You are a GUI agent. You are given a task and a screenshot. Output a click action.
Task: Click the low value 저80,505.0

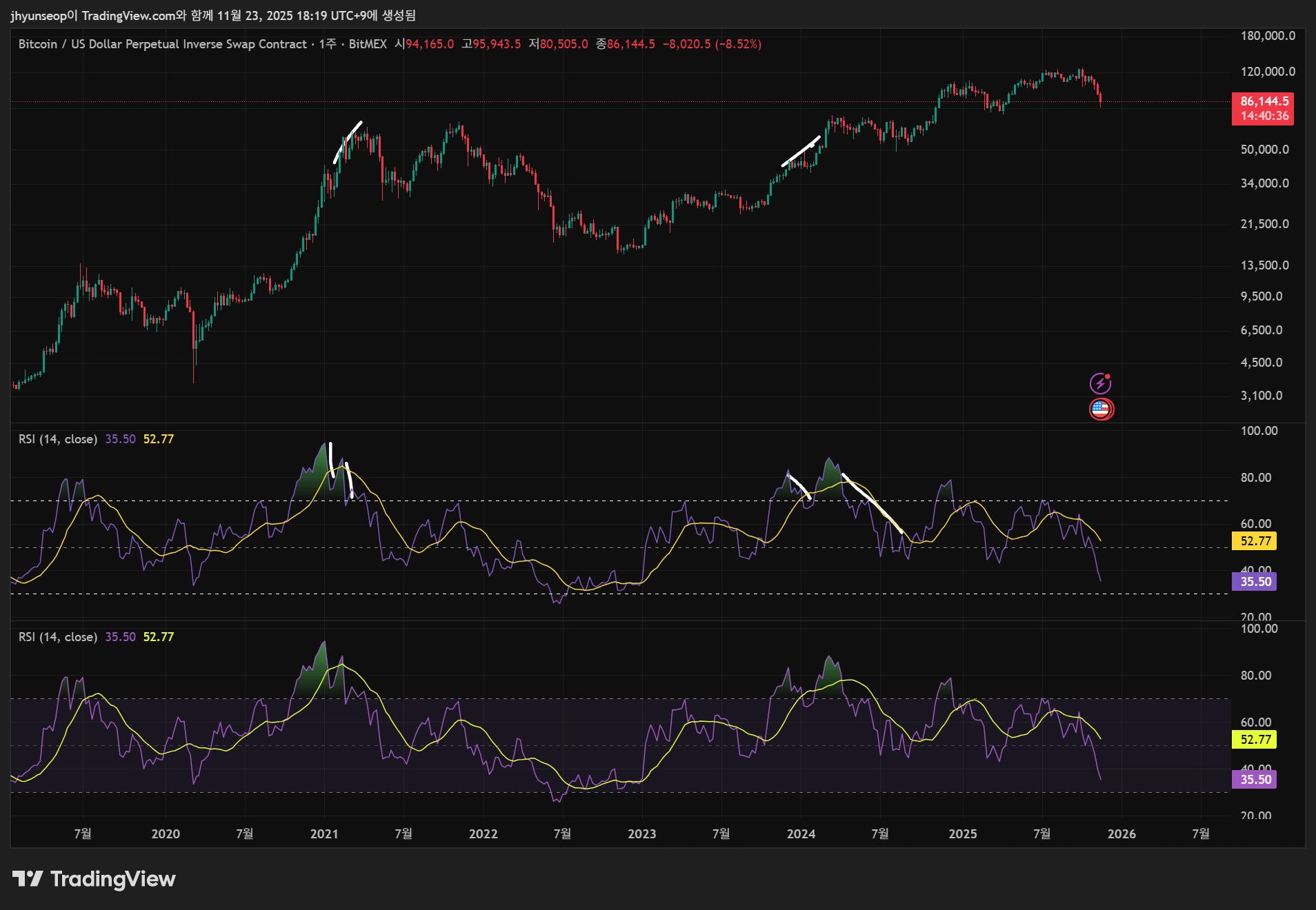click(x=558, y=44)
